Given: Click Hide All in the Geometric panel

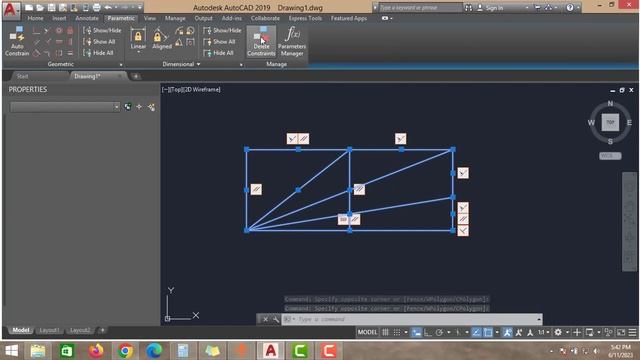Looking at the screenshot, I should pos(98,53).
